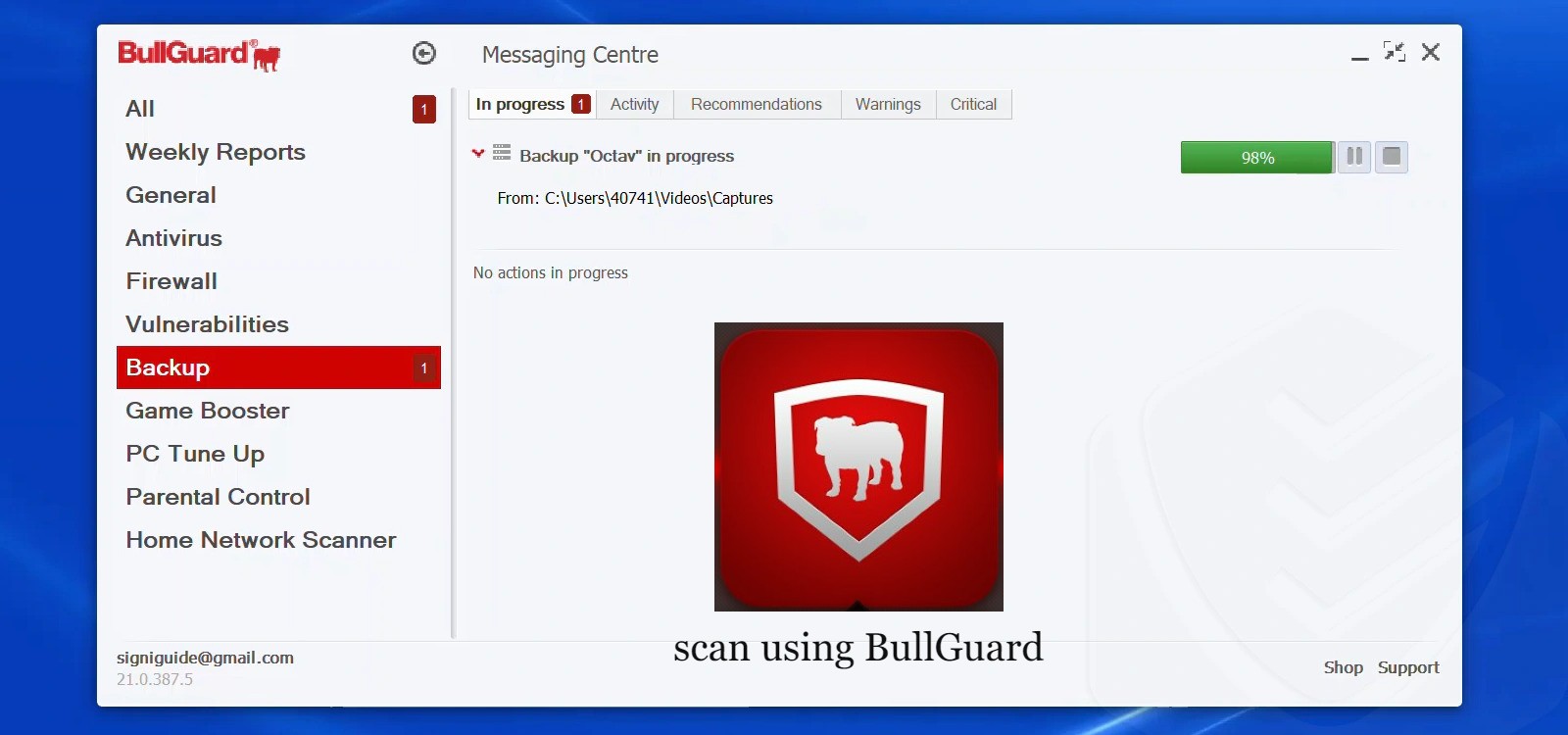Select PC Tune Up category

[278, 454]
